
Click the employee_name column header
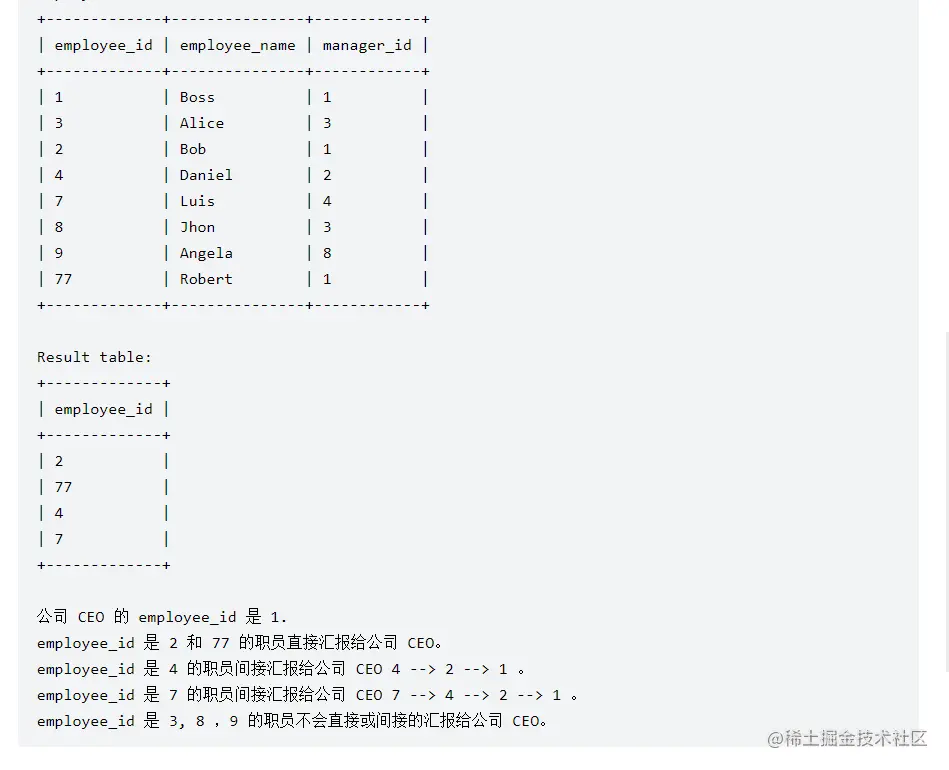click(x=237, y=45)
